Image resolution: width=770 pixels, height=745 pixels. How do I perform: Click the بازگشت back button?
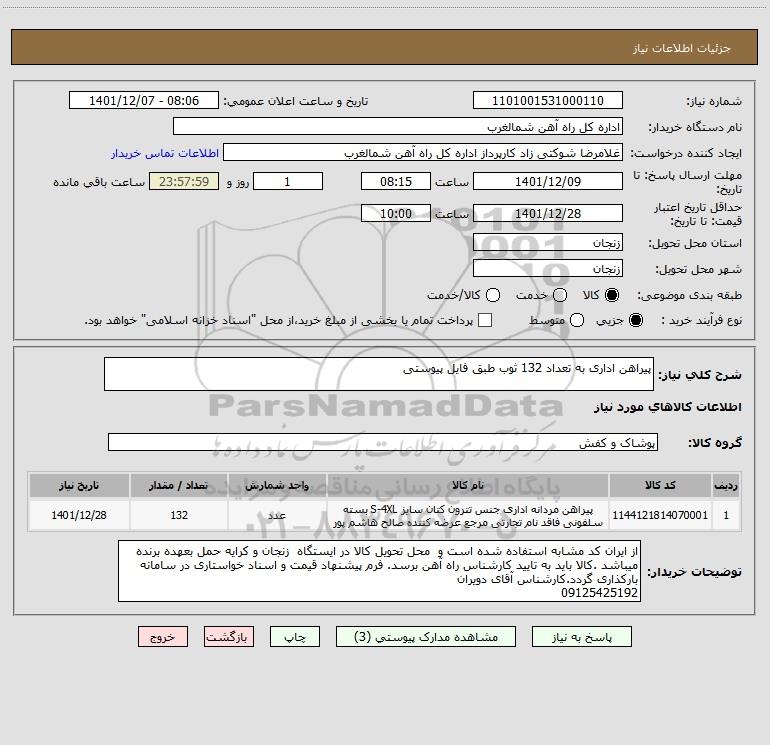click(x=229, y=637)
